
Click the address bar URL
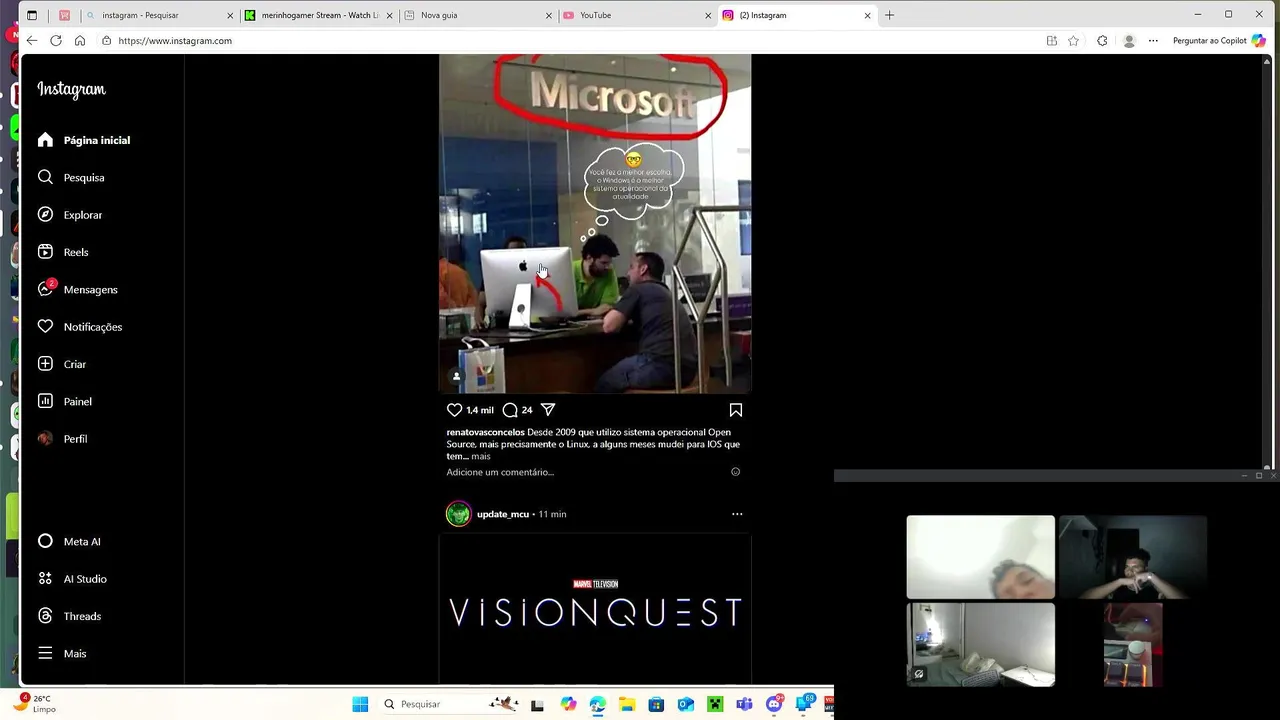175,41
